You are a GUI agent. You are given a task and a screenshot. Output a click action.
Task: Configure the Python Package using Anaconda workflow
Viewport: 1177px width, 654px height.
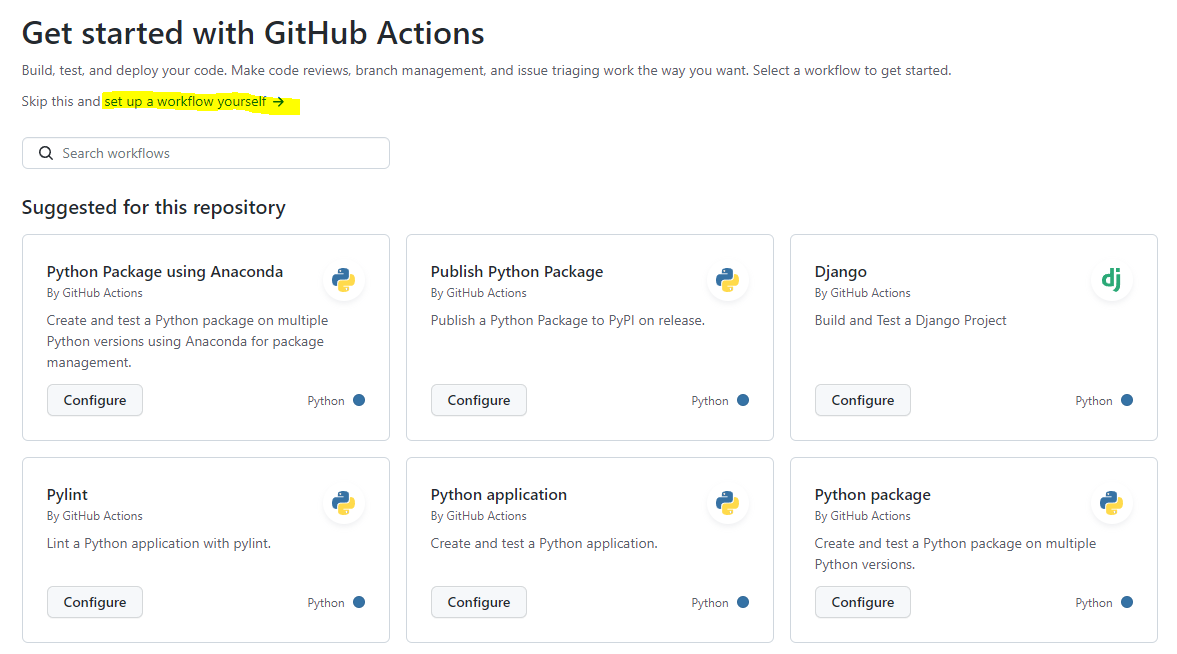pos(95,400)
